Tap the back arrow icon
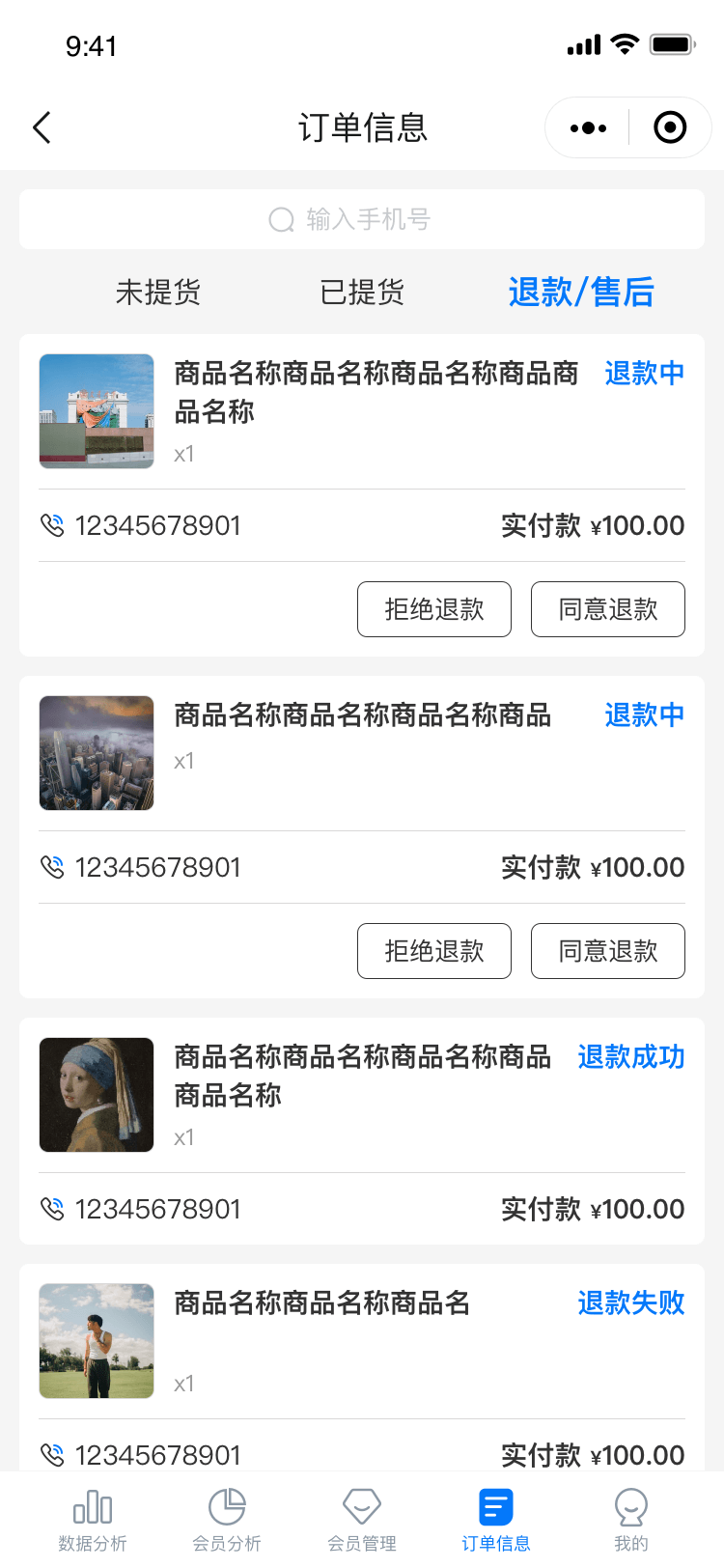724x1568 pixels. [x=42, y=127]
